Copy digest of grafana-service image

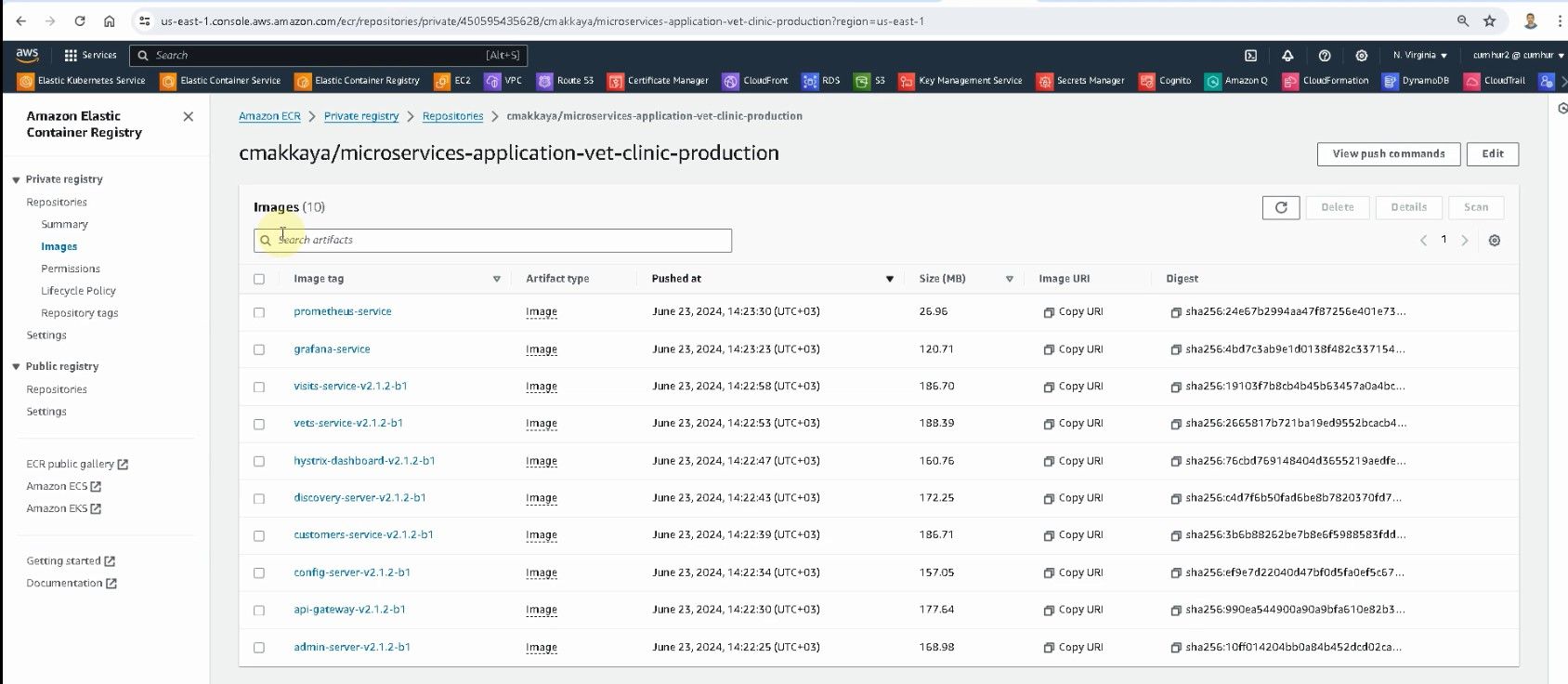(1176, 350)
